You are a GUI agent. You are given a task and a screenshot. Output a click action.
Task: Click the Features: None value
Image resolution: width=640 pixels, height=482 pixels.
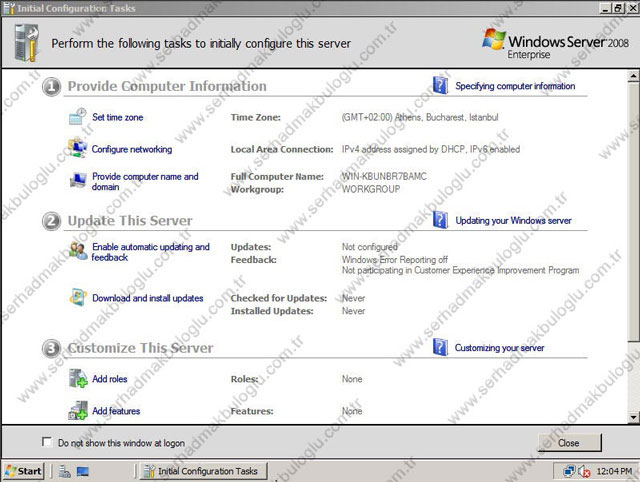click(352, 411)
